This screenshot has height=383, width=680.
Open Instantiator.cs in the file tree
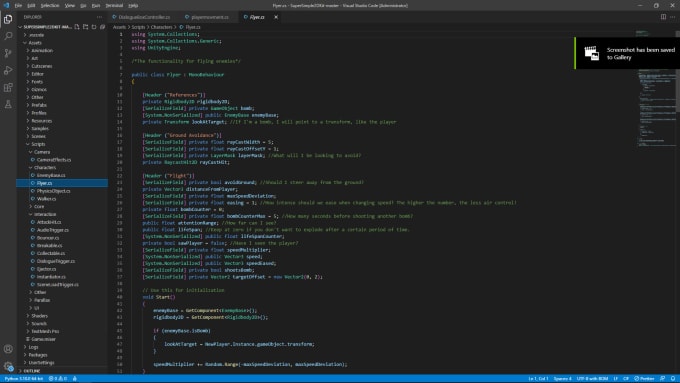51,277
